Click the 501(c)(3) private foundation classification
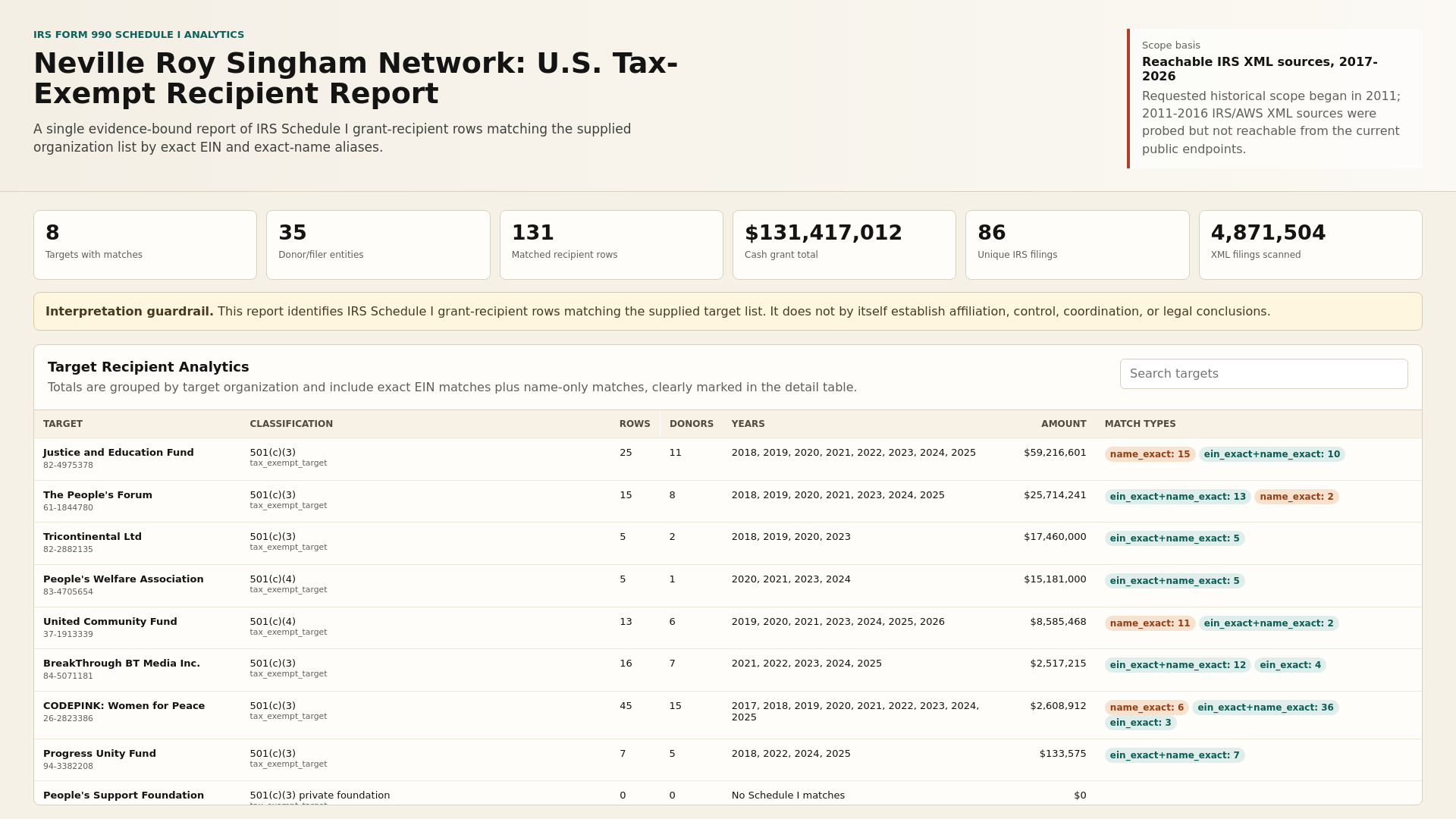1456x819 pixels. pos(320,795)
